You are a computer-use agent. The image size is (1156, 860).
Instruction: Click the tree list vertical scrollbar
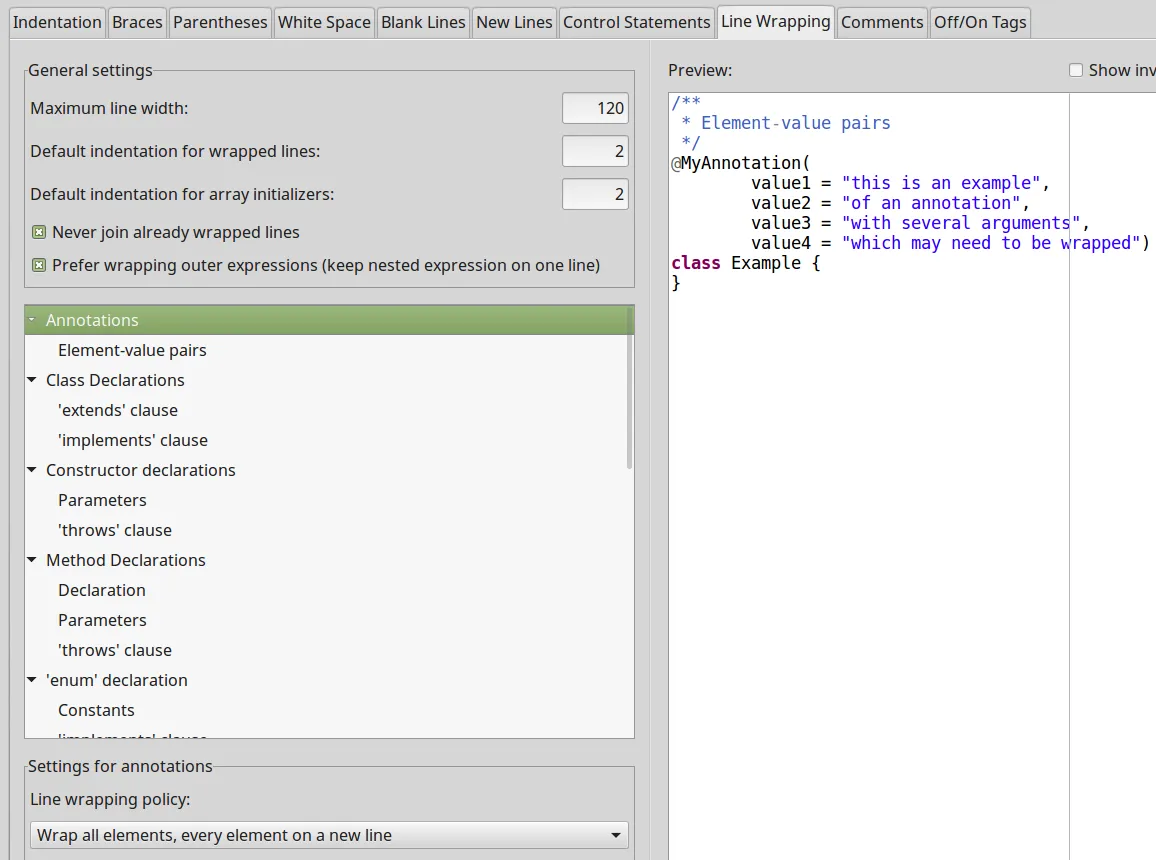(x=629, y=390)
